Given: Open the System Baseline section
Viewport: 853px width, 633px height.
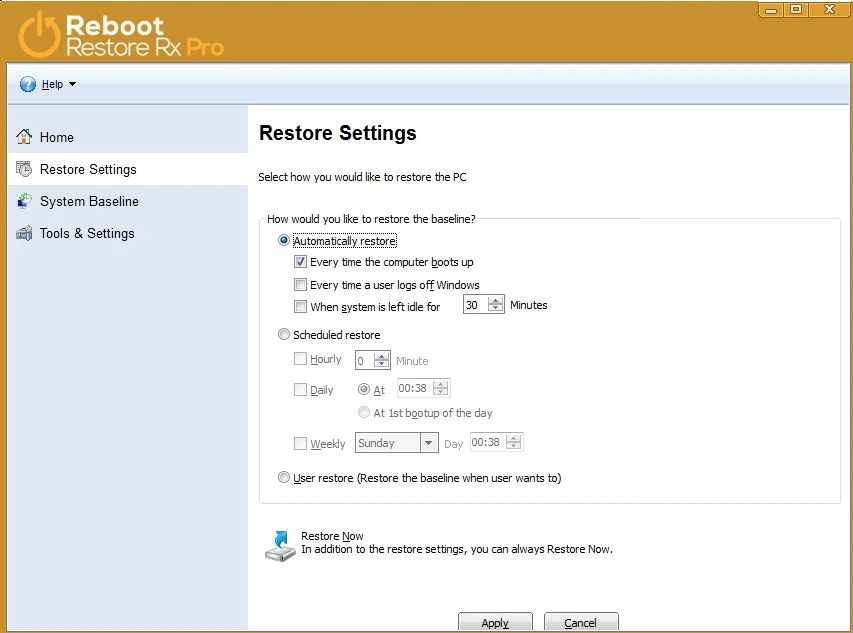Looking at the screenshot, I should click(128, 201).
